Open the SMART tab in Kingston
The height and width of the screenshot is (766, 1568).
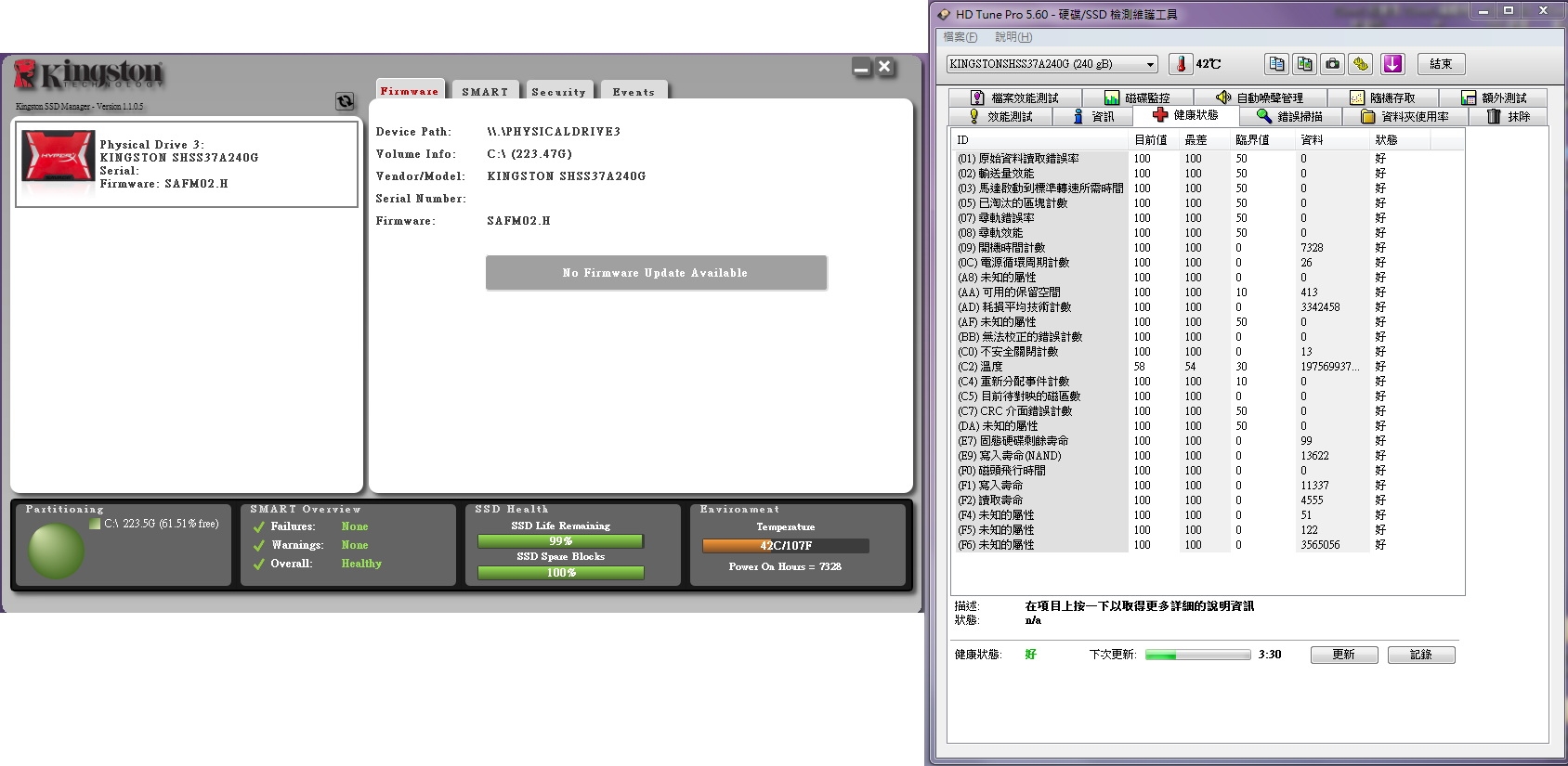(485, 92)
